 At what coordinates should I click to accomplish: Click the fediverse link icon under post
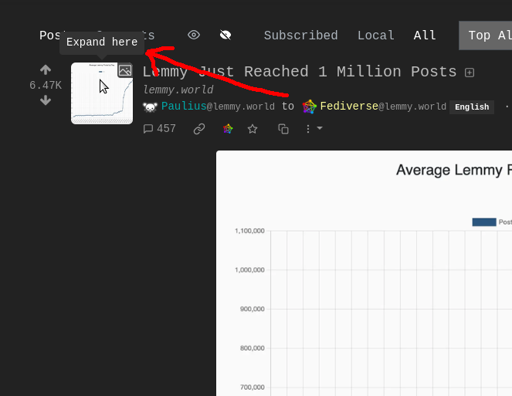click(x=228, y=129)
